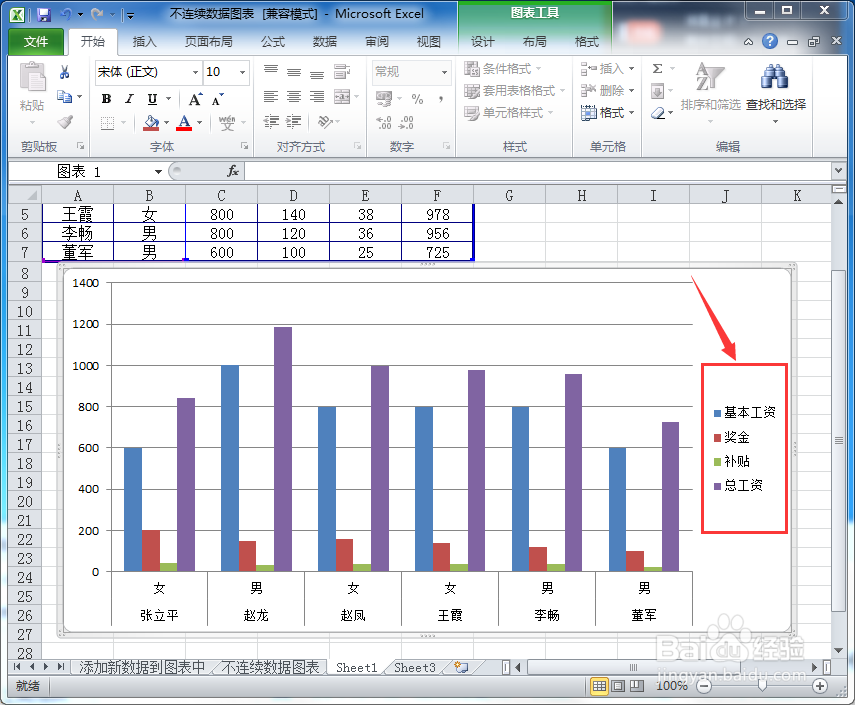Viewport: 855px width, 705px height.
Task: Switch to the 公式 Formulas tab
Action: click(273, 41)
